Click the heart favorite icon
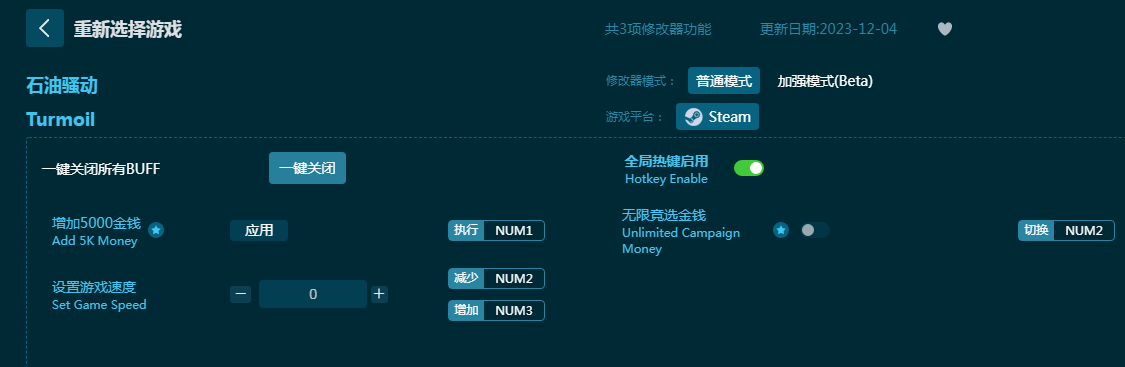Image resolution: width=1125 pixels, height=367 pixels. click(x=945, y=29)
